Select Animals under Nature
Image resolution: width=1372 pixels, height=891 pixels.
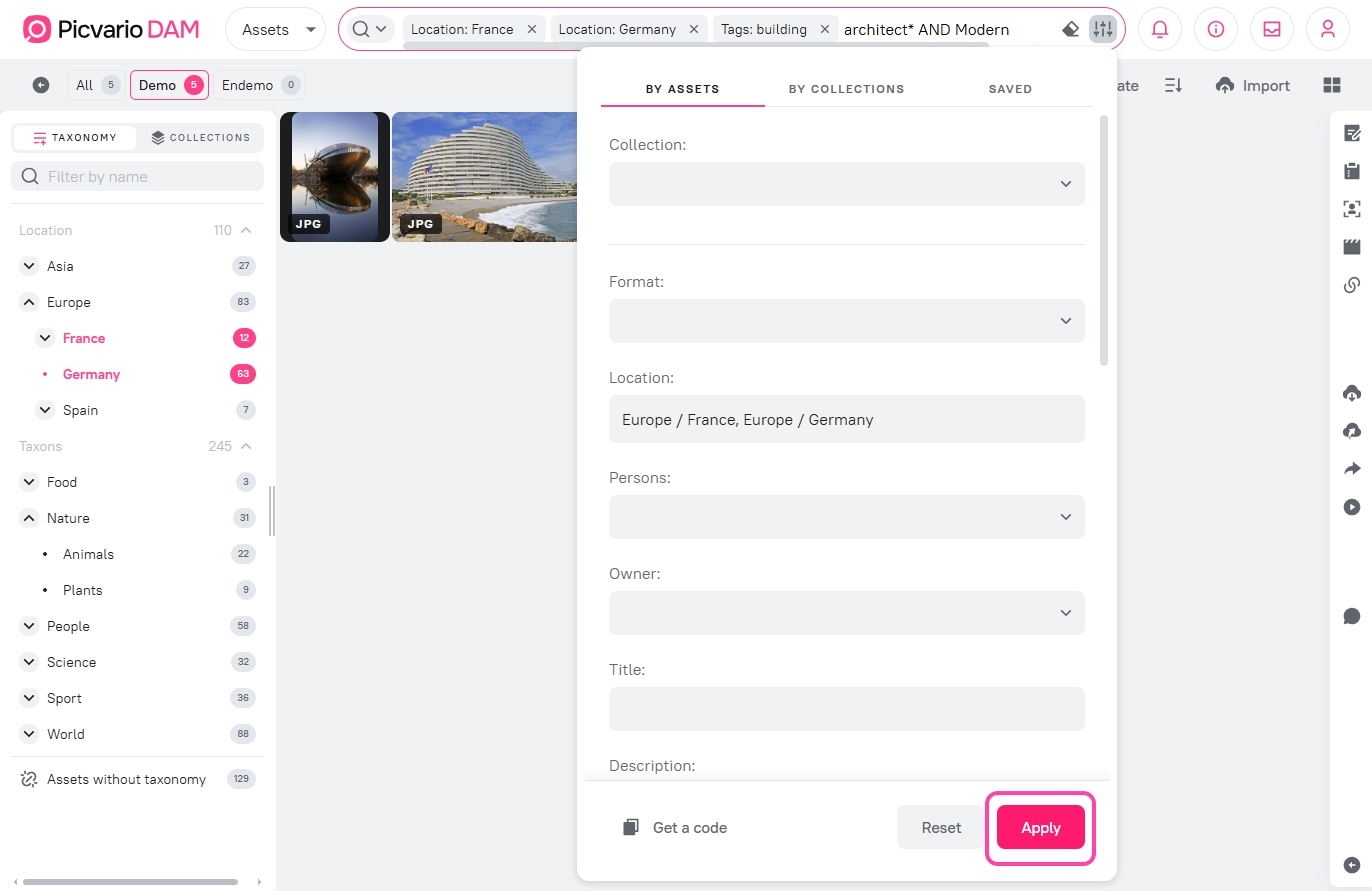click(88, 554)
